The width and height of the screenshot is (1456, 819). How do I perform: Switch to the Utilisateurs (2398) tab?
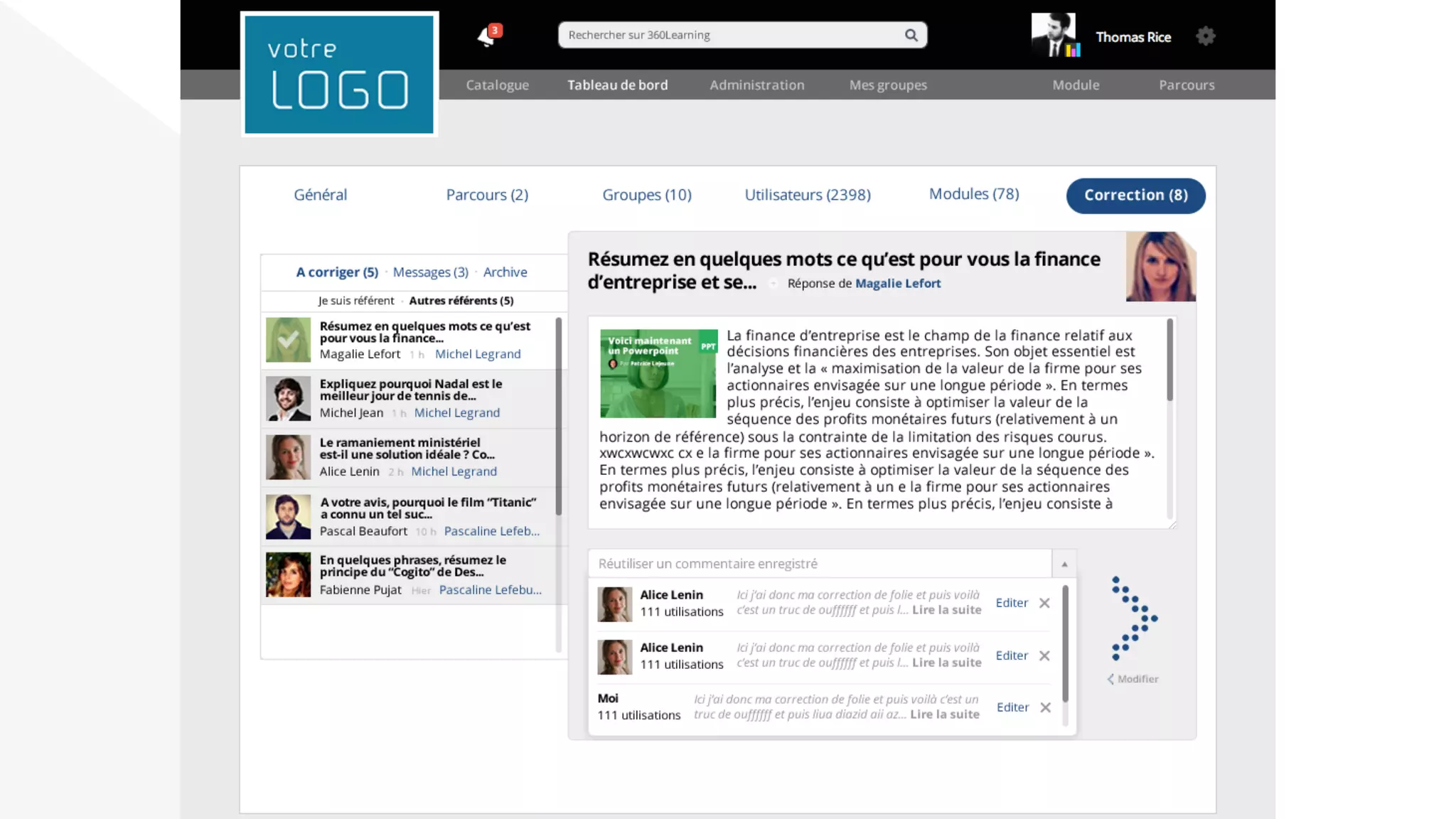click(807, 195)
